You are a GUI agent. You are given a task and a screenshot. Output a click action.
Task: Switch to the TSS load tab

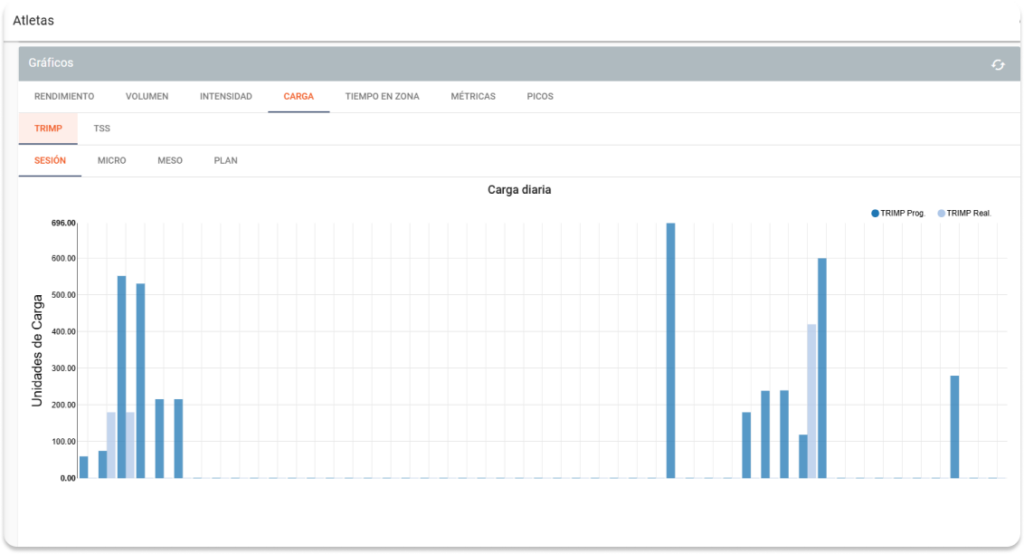click(102, 129)
